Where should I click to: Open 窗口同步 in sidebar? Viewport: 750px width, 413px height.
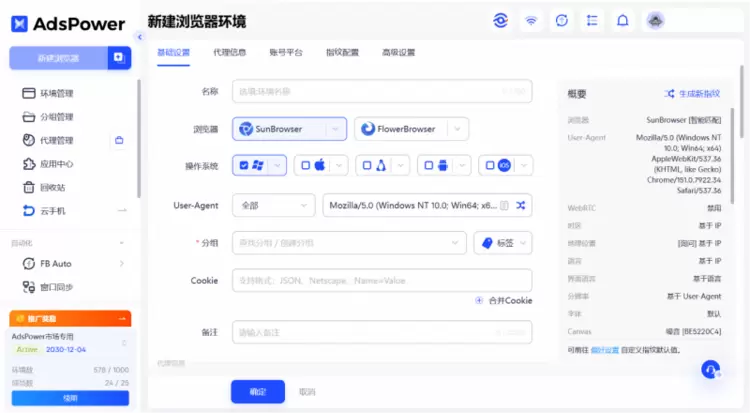(x=48, y=287)
